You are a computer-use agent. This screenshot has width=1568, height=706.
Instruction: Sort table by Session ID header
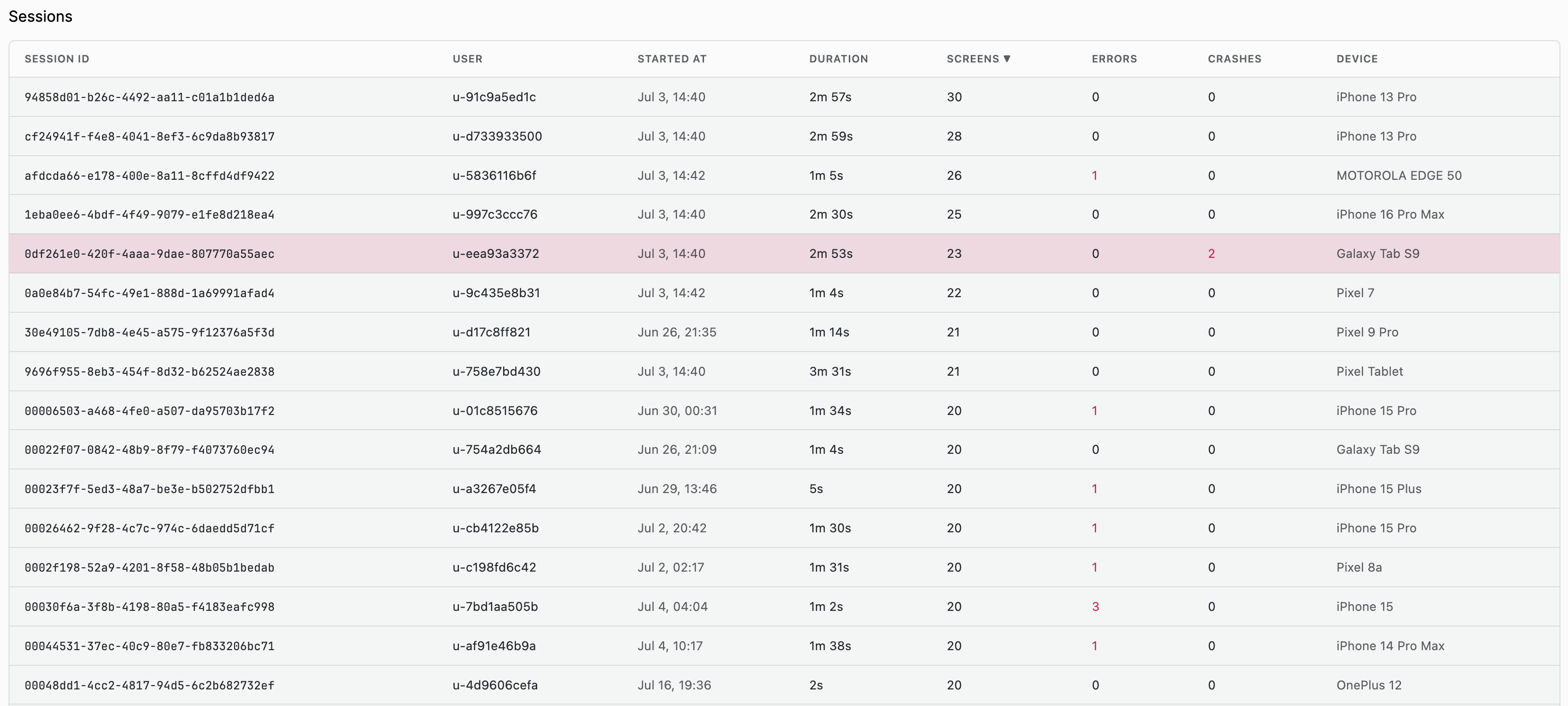click(x=57, y=59)
